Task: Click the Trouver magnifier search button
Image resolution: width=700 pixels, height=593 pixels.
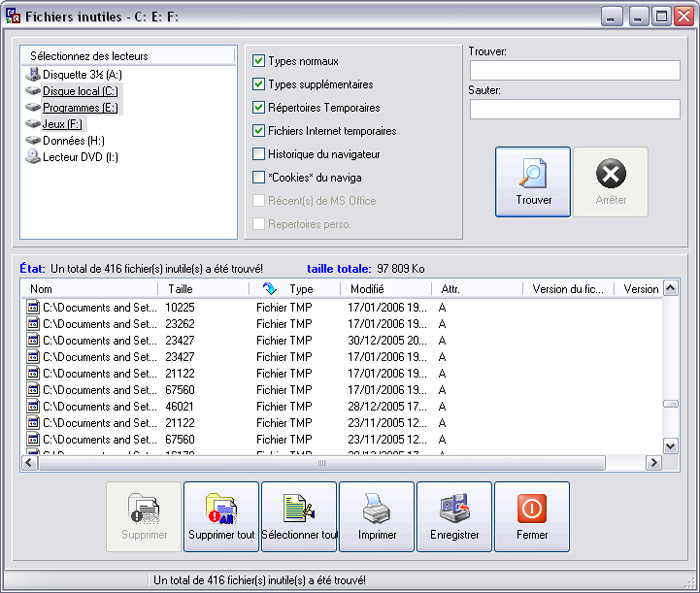Action: tap(533, 182)
